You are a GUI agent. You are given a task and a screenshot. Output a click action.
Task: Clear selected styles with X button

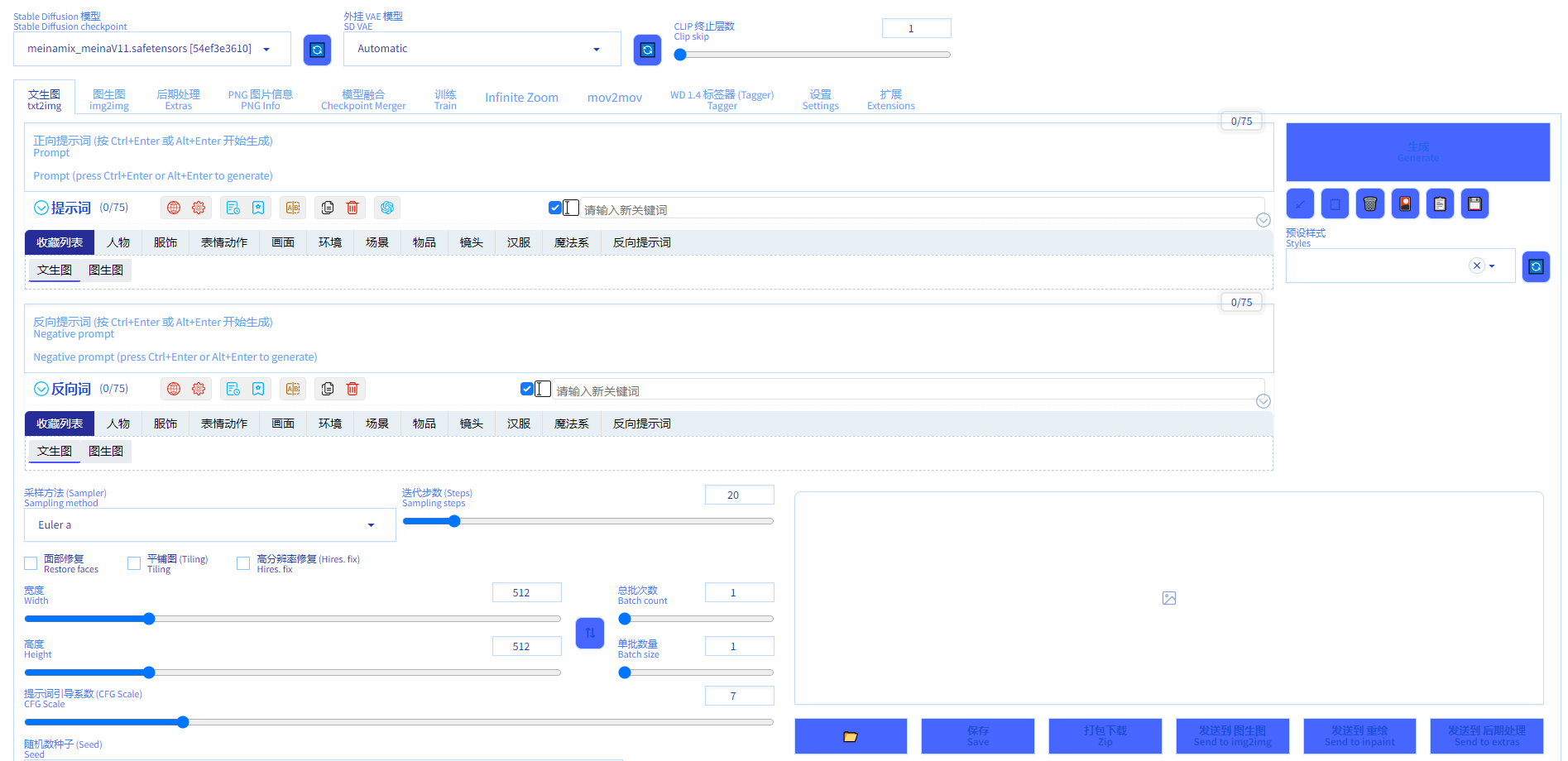pos(1477,266)
